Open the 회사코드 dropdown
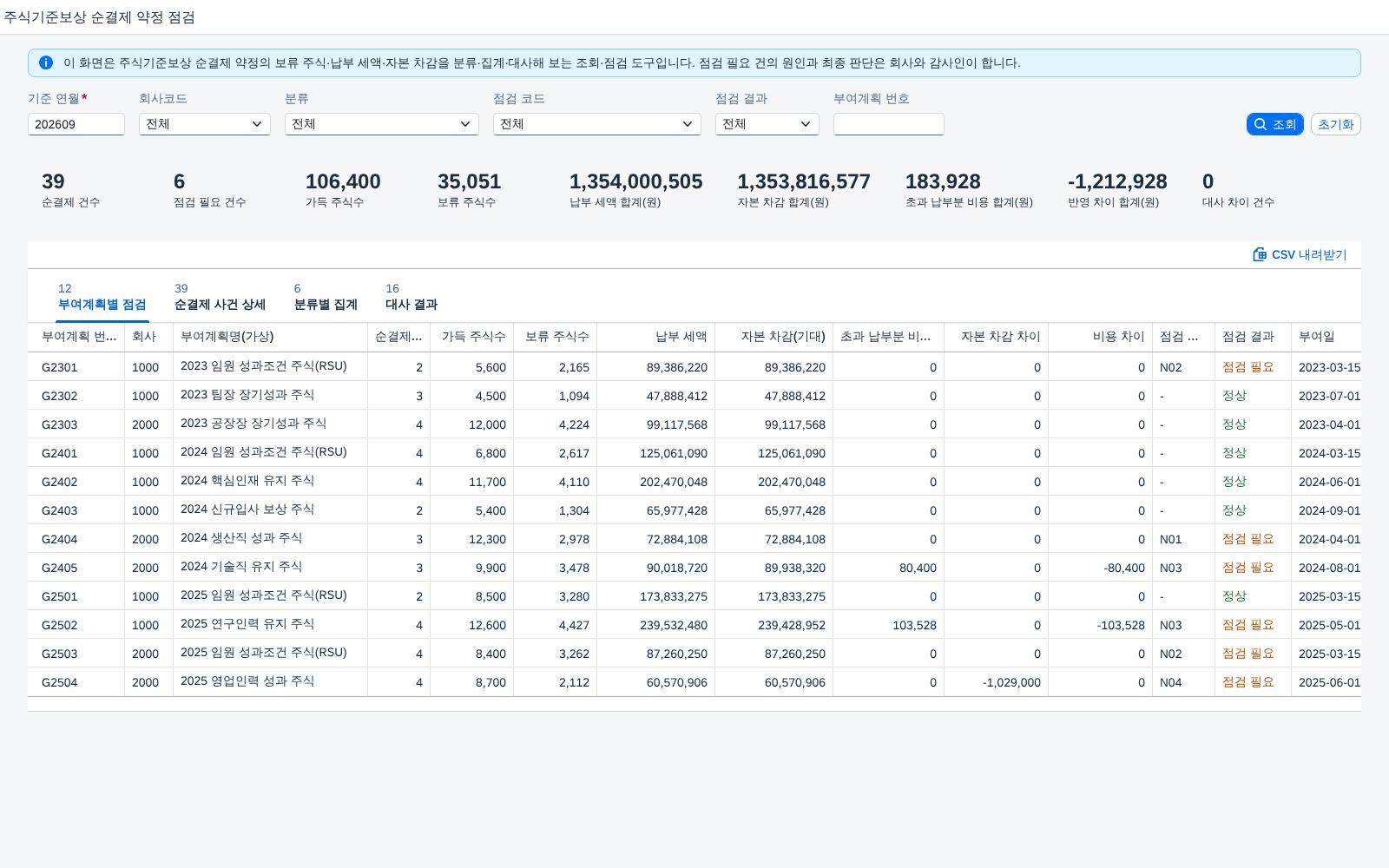1389x868 pixels. 205,124
